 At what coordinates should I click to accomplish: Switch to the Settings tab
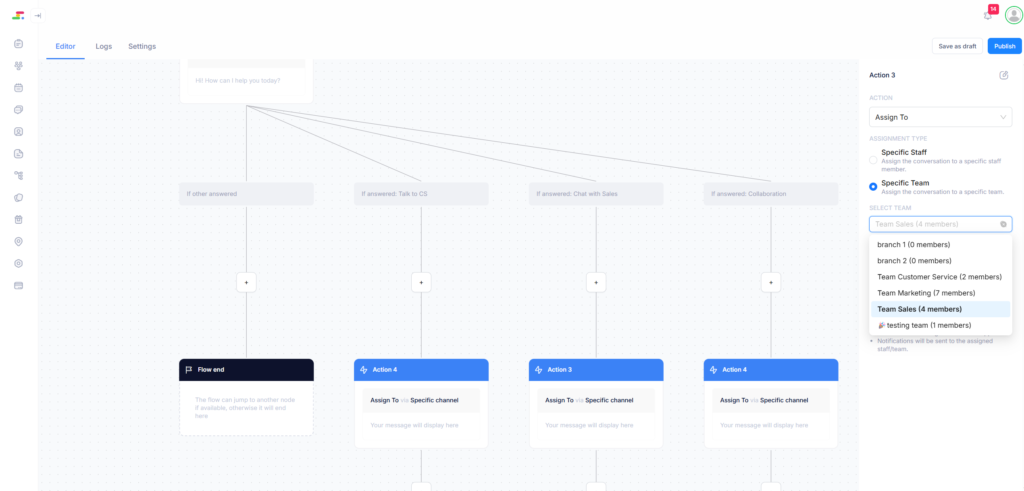(142, 46)
